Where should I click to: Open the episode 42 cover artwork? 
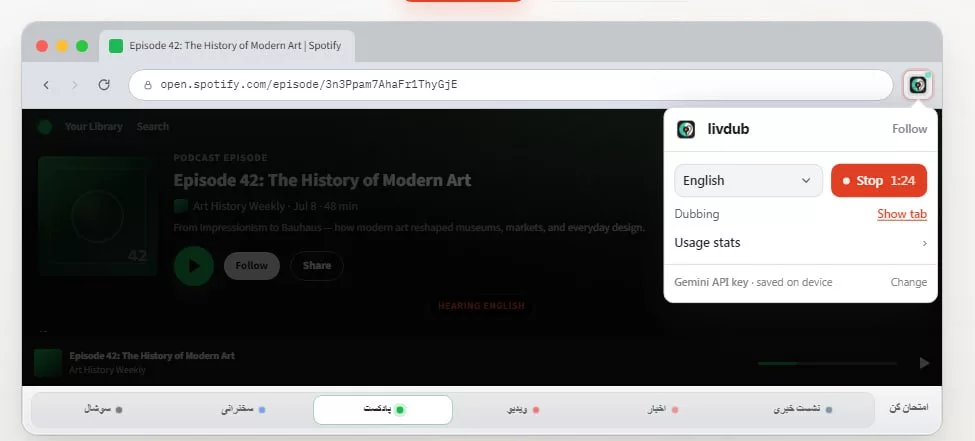(98, 216)
